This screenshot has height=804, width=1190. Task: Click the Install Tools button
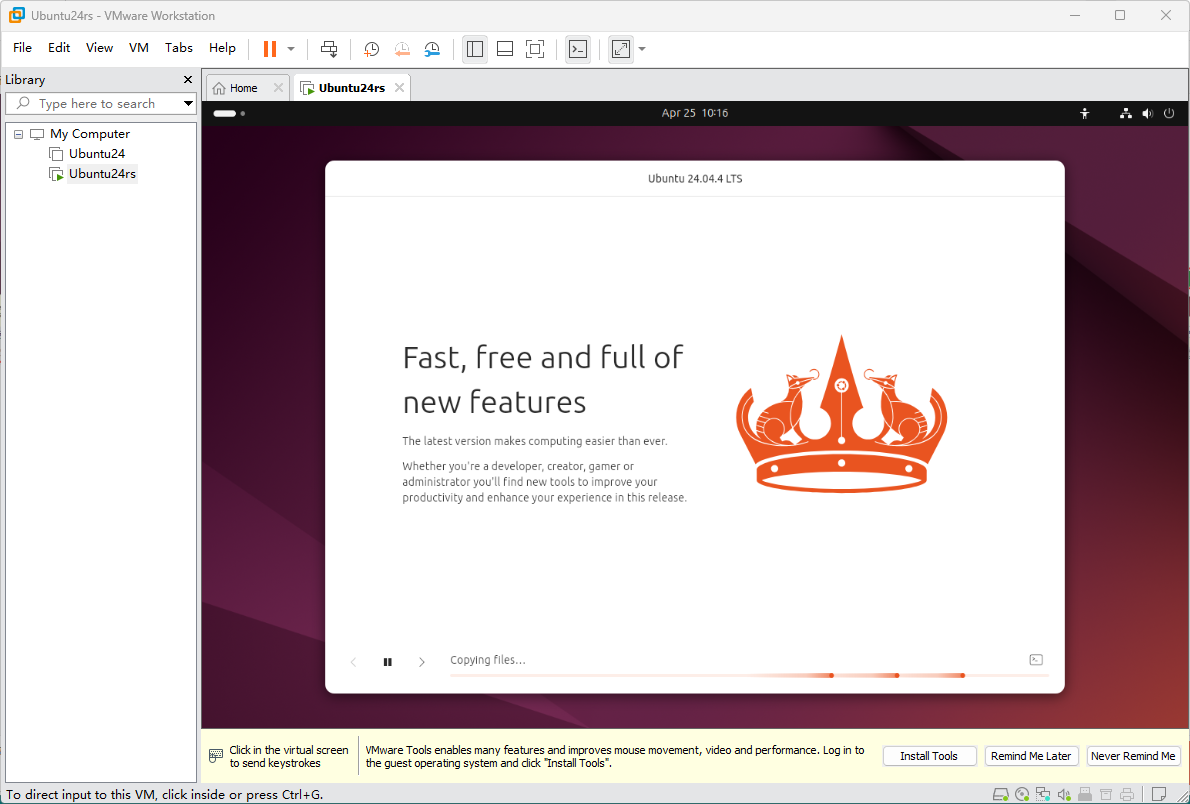(929, 756)
